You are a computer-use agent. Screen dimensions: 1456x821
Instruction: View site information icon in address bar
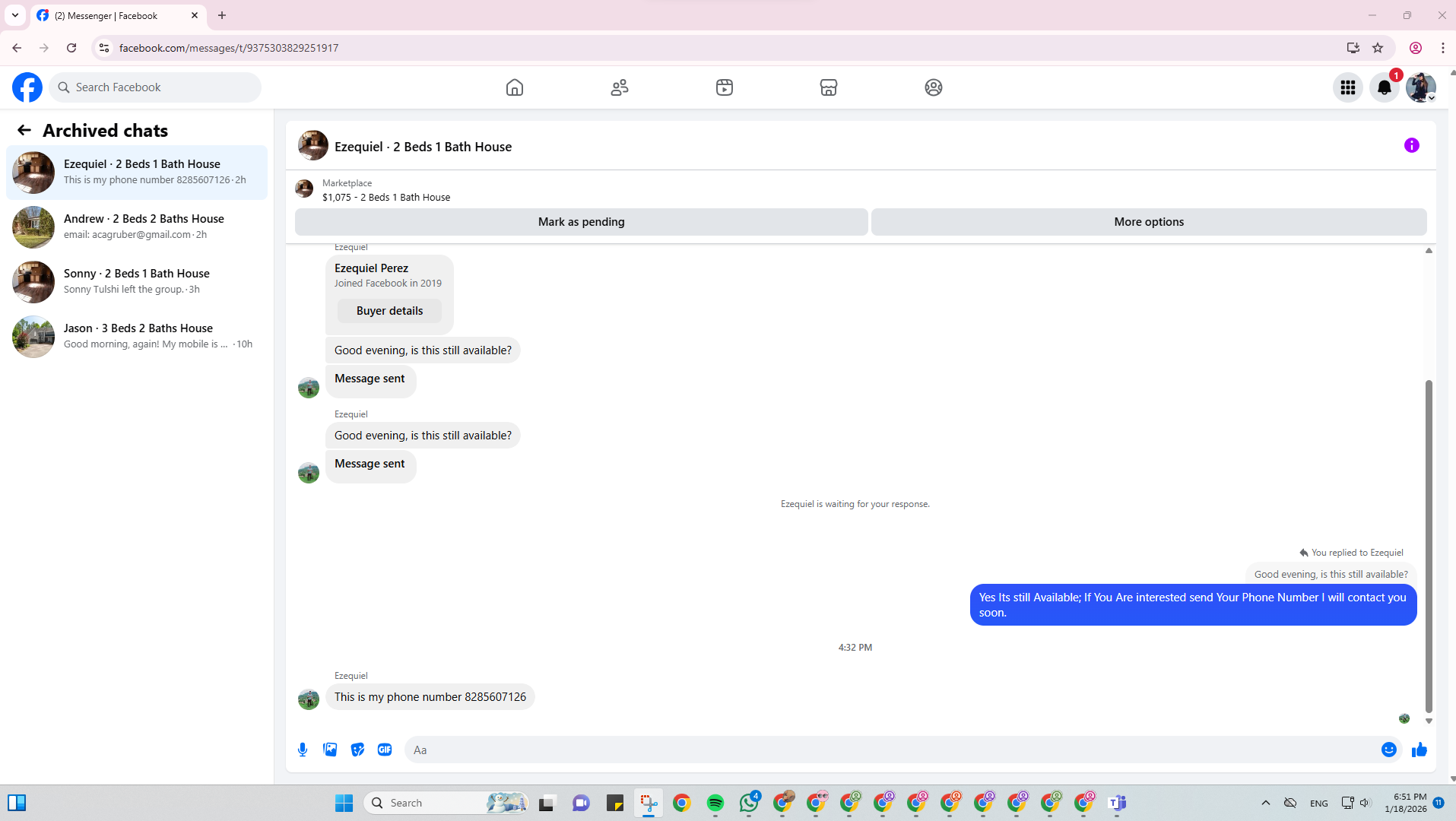click(104, 48)
